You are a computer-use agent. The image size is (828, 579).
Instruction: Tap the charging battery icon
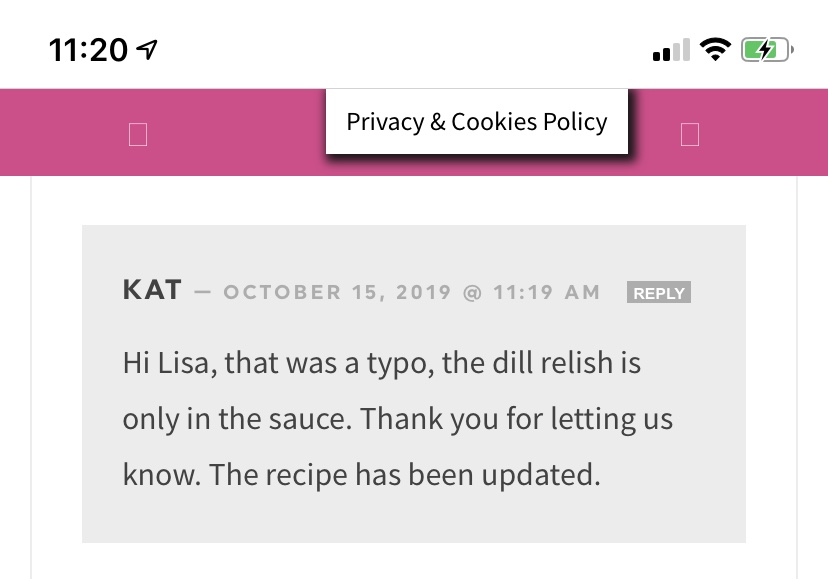pyautogui.click(x=767, y=50)
